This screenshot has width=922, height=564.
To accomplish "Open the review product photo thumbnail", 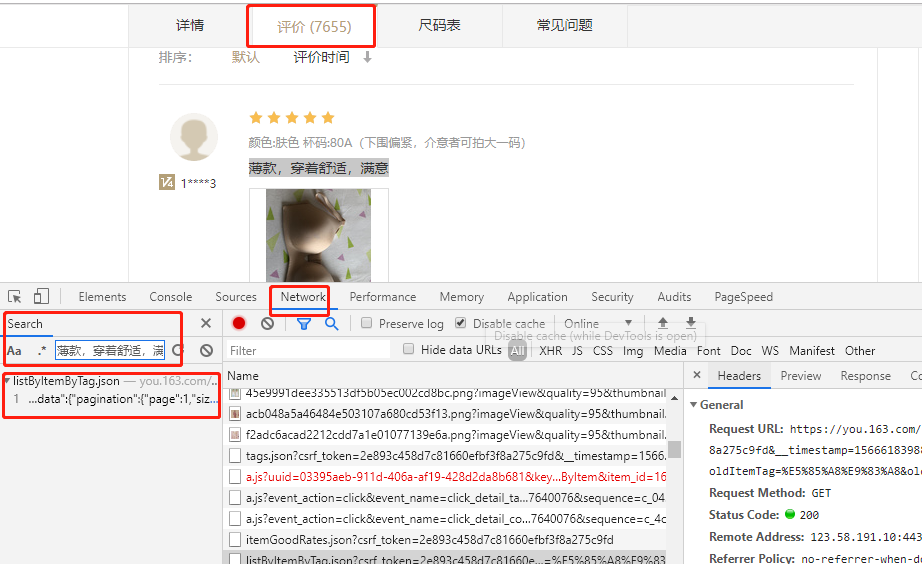I will click(x=319, y=235).
